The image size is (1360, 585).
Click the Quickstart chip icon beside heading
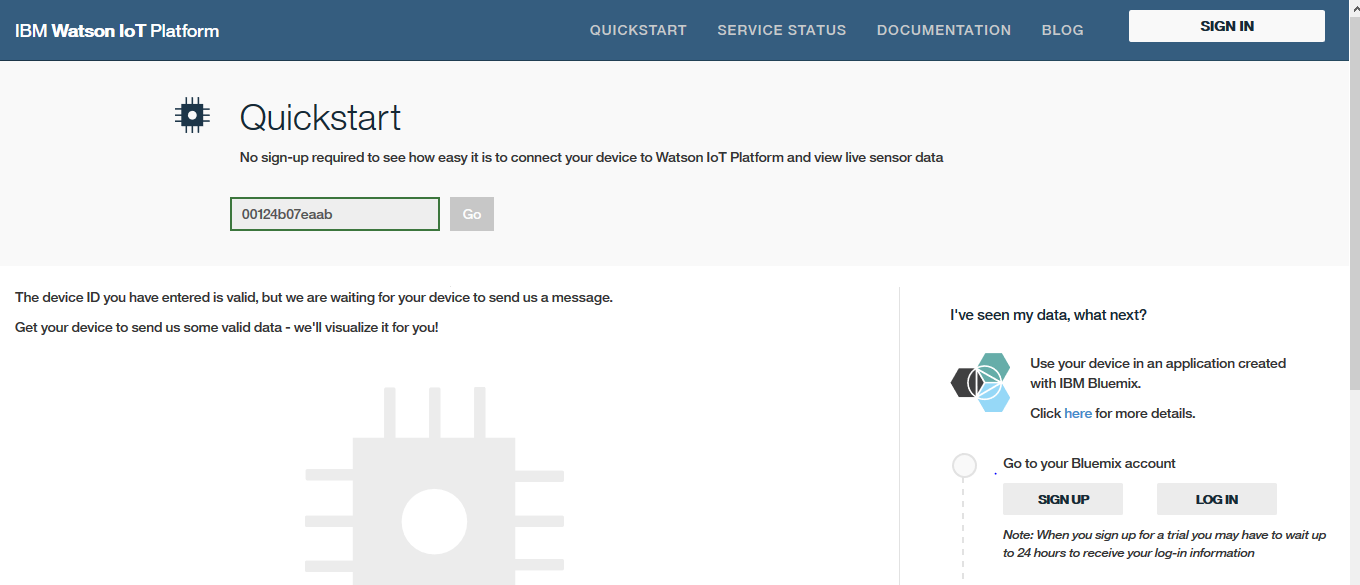click(191, 116)
